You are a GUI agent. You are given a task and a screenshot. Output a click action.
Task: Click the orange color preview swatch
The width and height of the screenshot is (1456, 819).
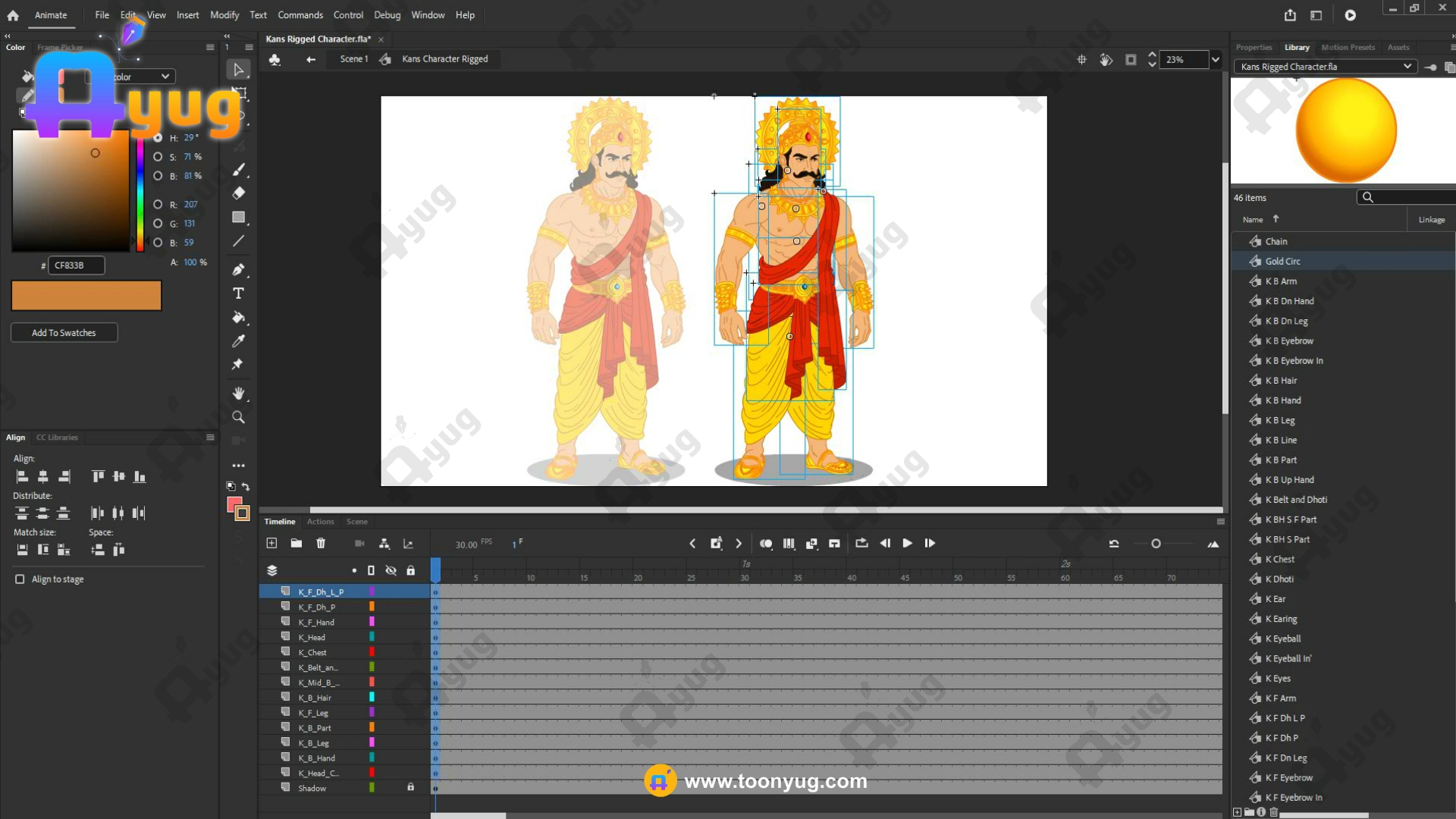click(x=86, y=295)
